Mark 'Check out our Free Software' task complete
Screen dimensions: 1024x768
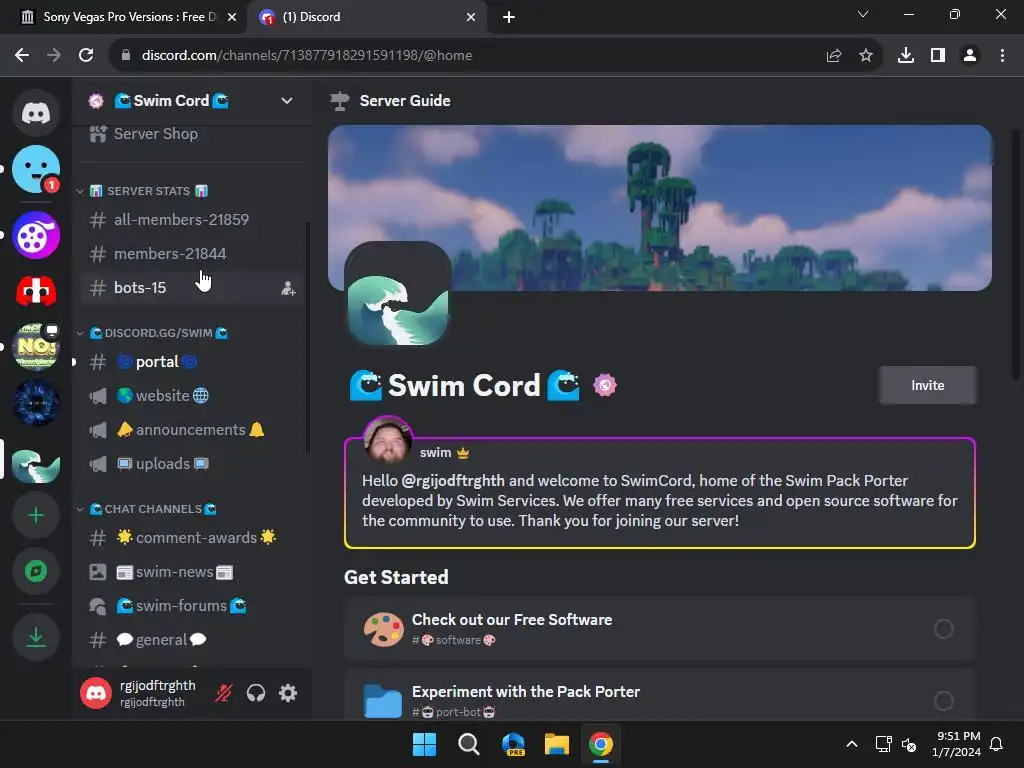(x=944, y=629)
